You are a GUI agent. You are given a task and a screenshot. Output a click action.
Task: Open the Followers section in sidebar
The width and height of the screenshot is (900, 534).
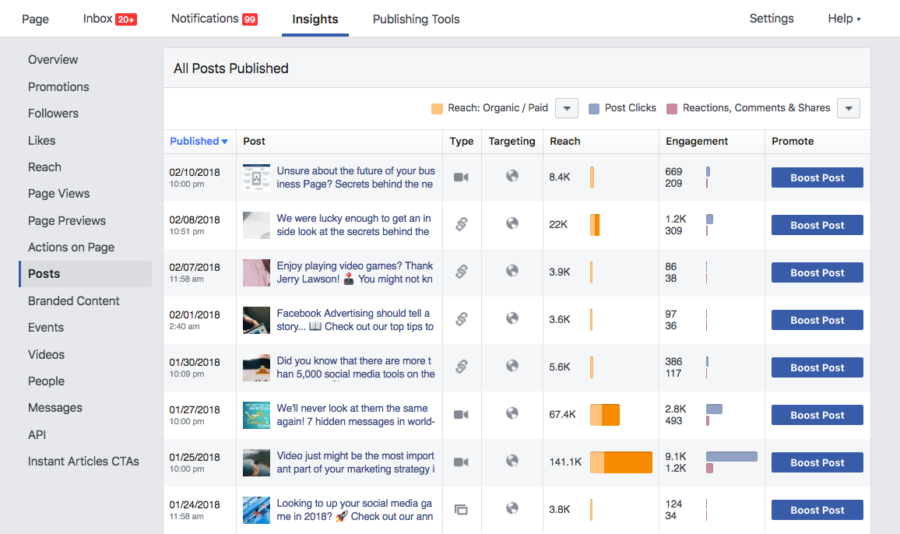(53, 113)
